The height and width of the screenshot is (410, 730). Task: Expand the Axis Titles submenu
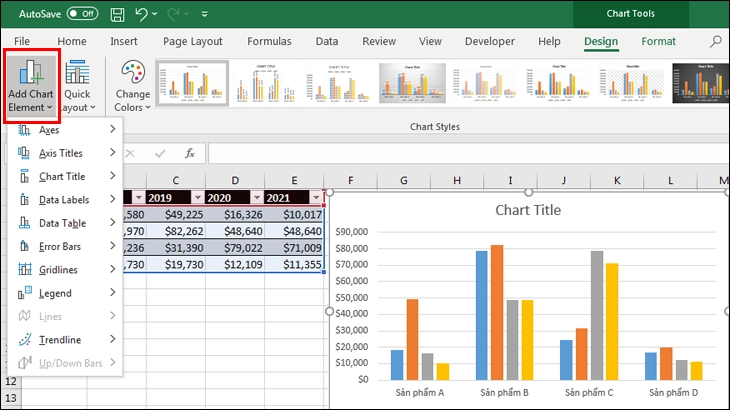(63, 153)
